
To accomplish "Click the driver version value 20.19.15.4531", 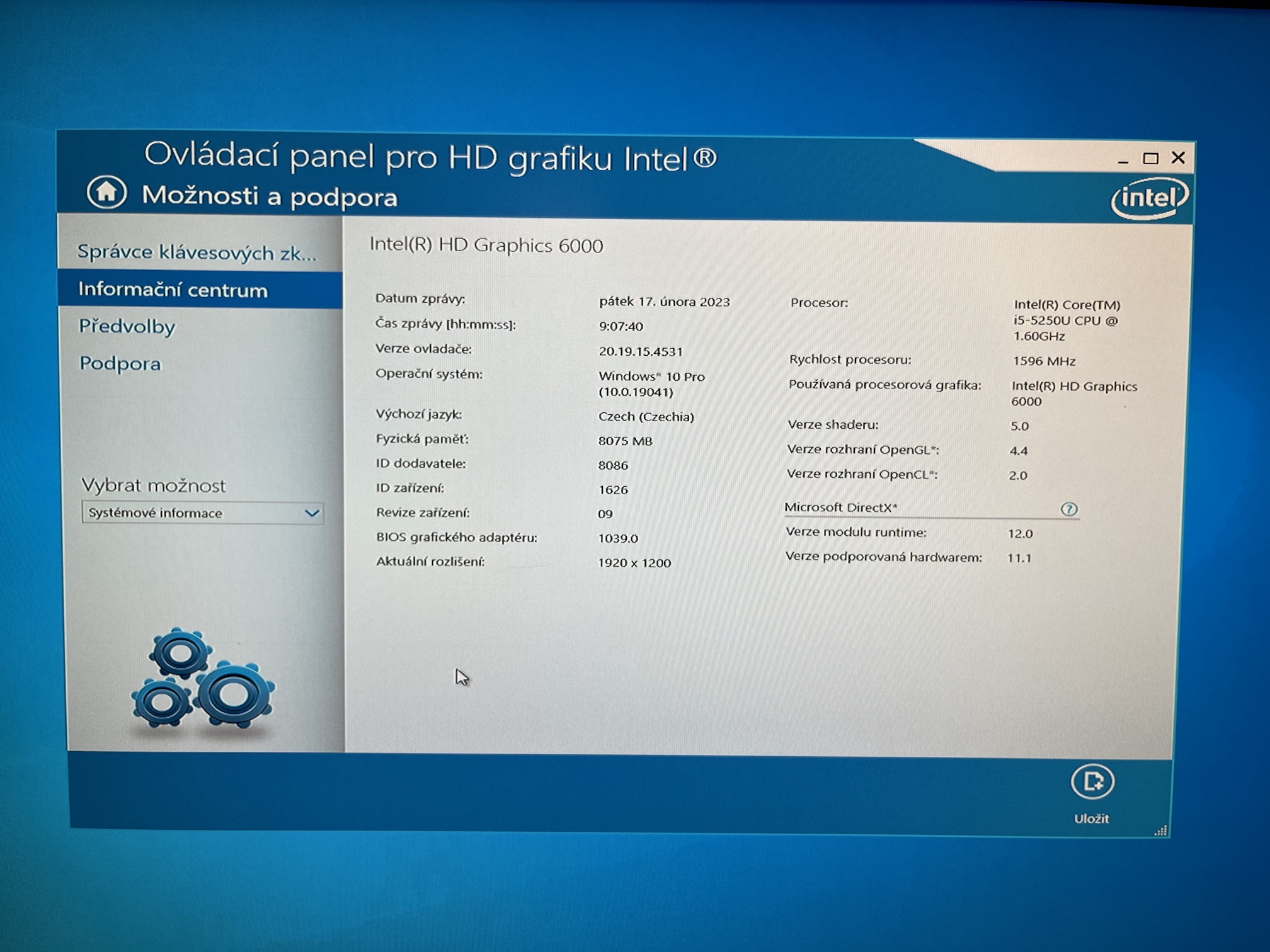I will click(640, 351).
